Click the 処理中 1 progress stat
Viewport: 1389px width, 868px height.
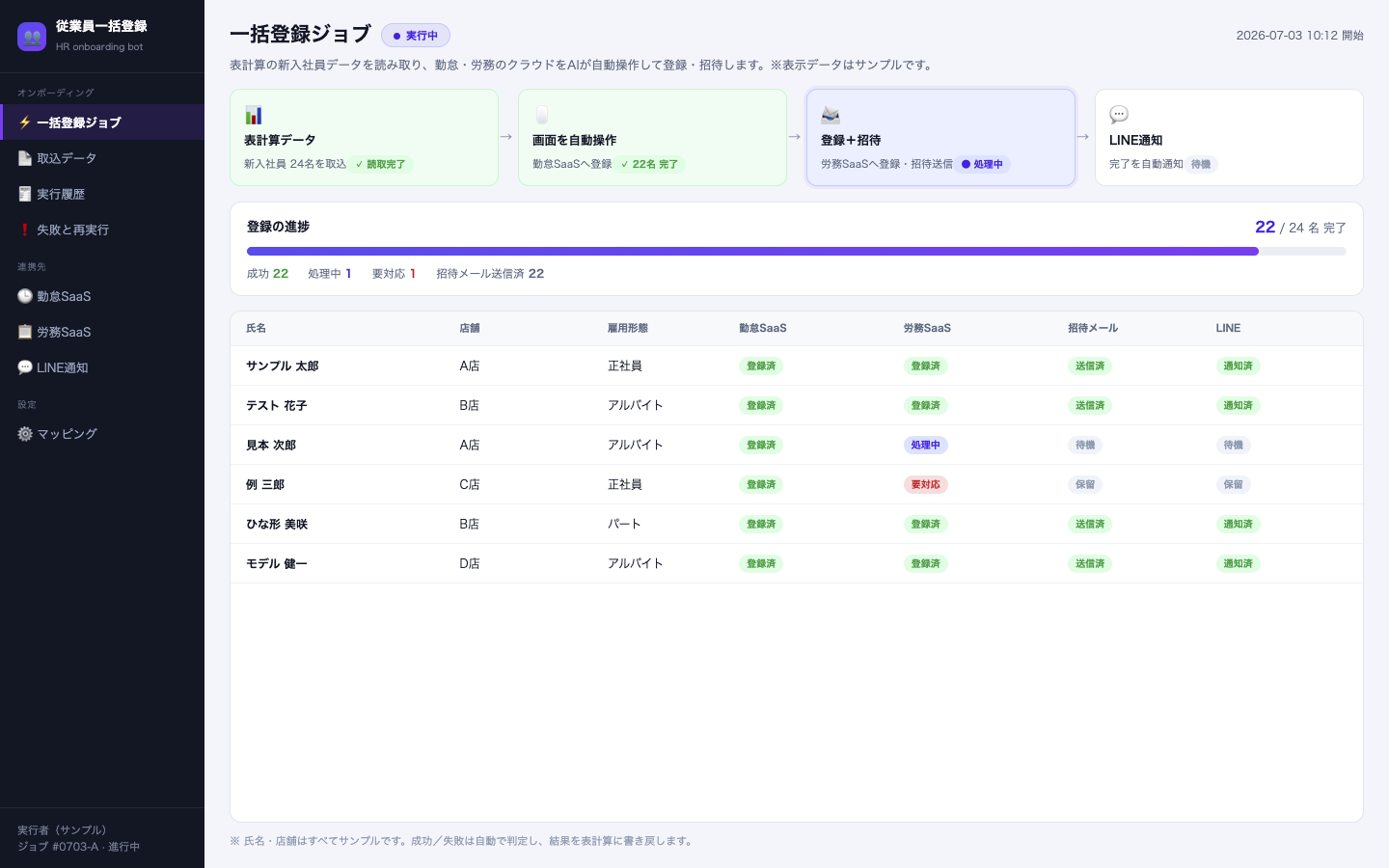pos(330,274)
